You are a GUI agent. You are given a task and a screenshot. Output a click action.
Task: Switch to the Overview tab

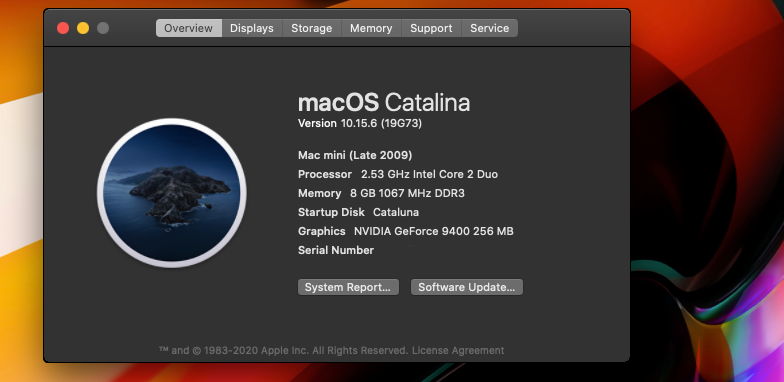tap(189, 28)
